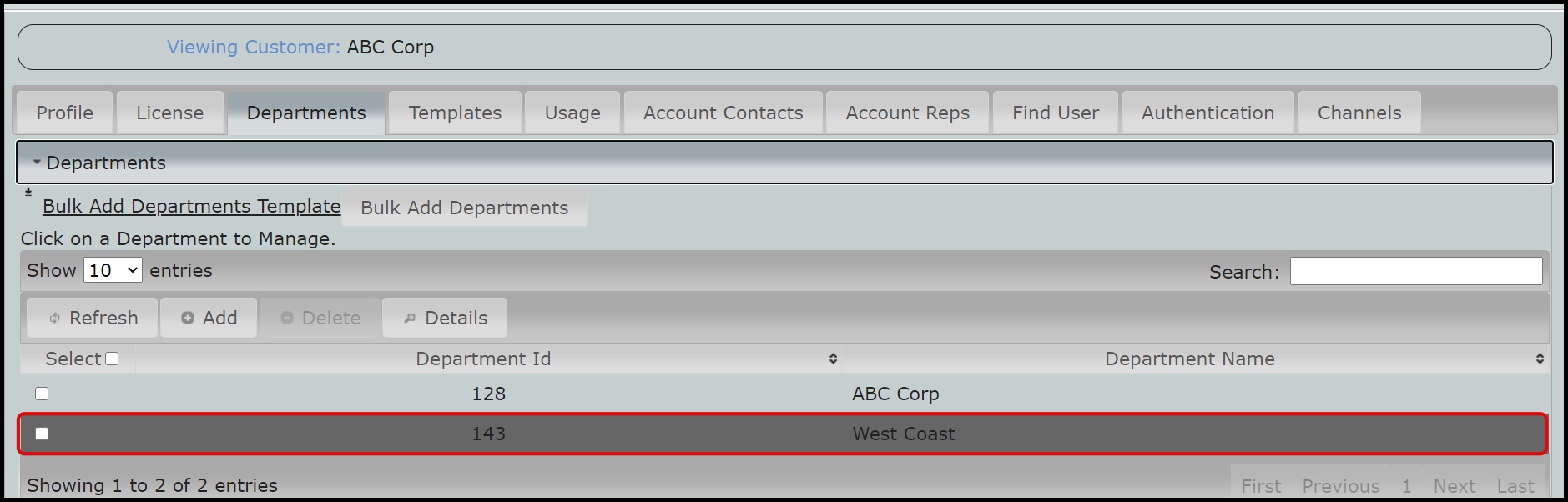Open the Bulk Add Departments Template link

pos(191,206)
